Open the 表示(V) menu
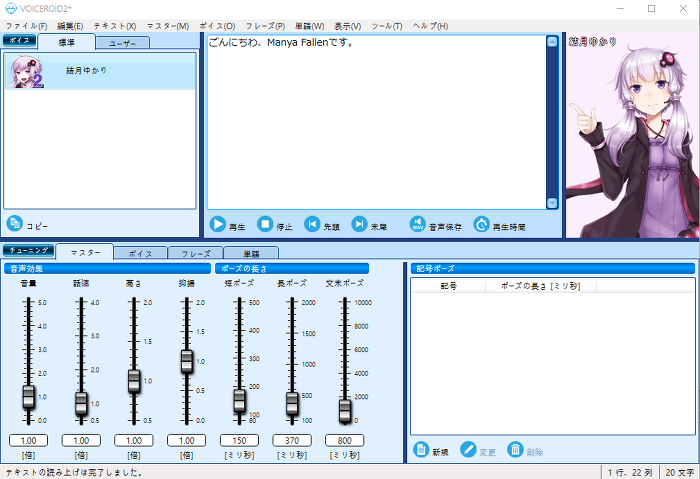The width and height of the screenshot is (700, 479). pos(348,26)
